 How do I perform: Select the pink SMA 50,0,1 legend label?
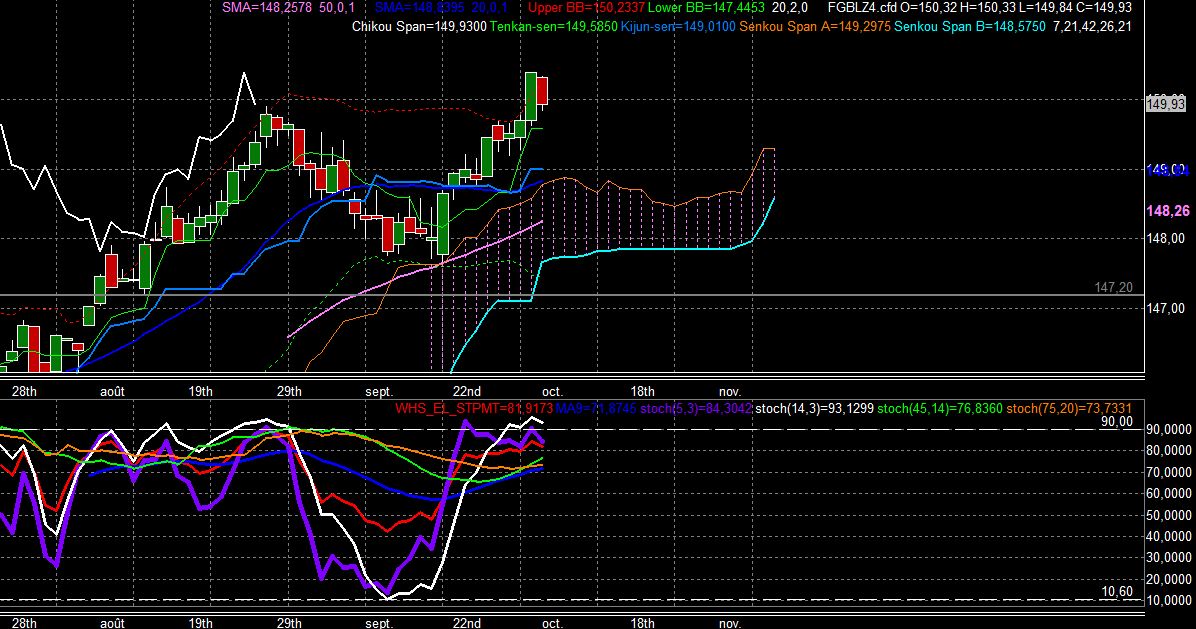[x=288, y=8]
